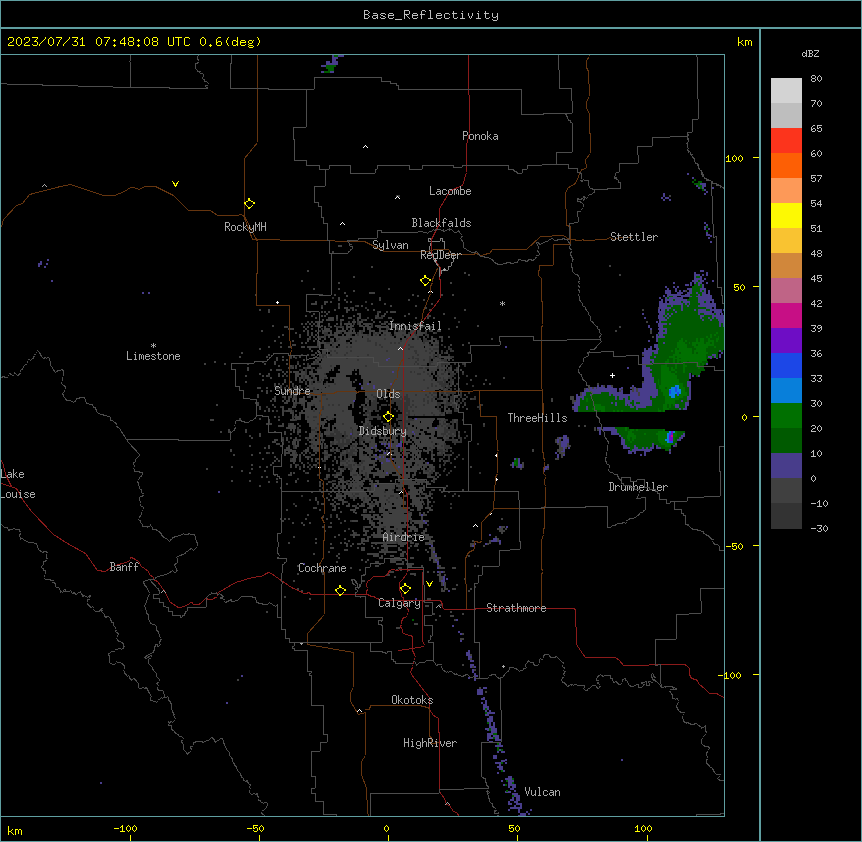The image size is (862, 842).
Task: Select the Innisfail label
Action: 415,326
